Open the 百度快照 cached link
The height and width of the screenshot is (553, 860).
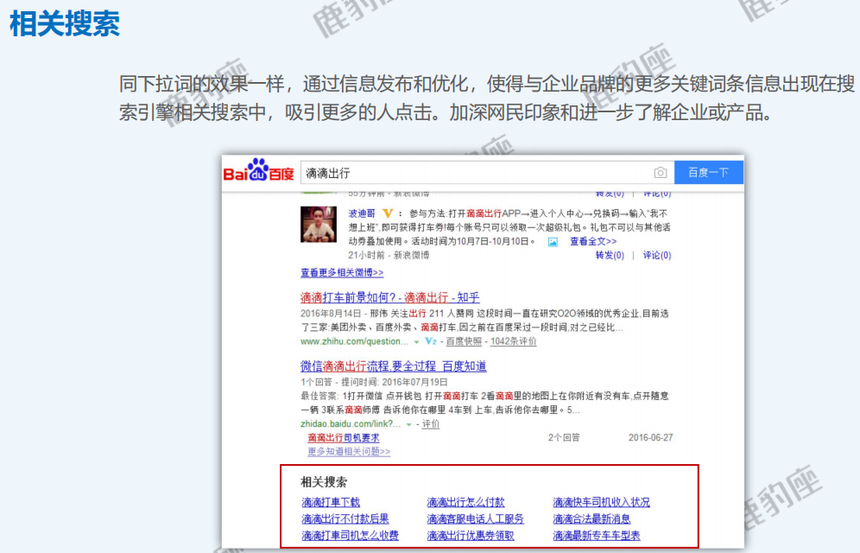(463, 341)
